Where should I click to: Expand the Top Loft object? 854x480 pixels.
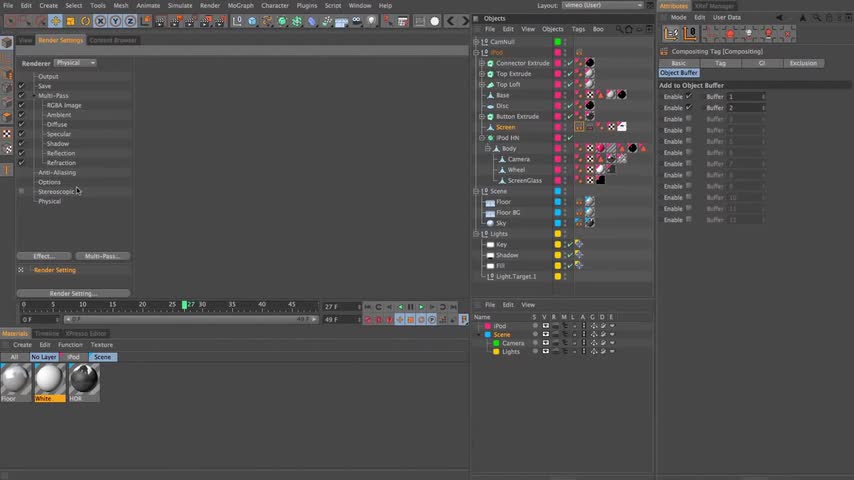pos(482,84)
